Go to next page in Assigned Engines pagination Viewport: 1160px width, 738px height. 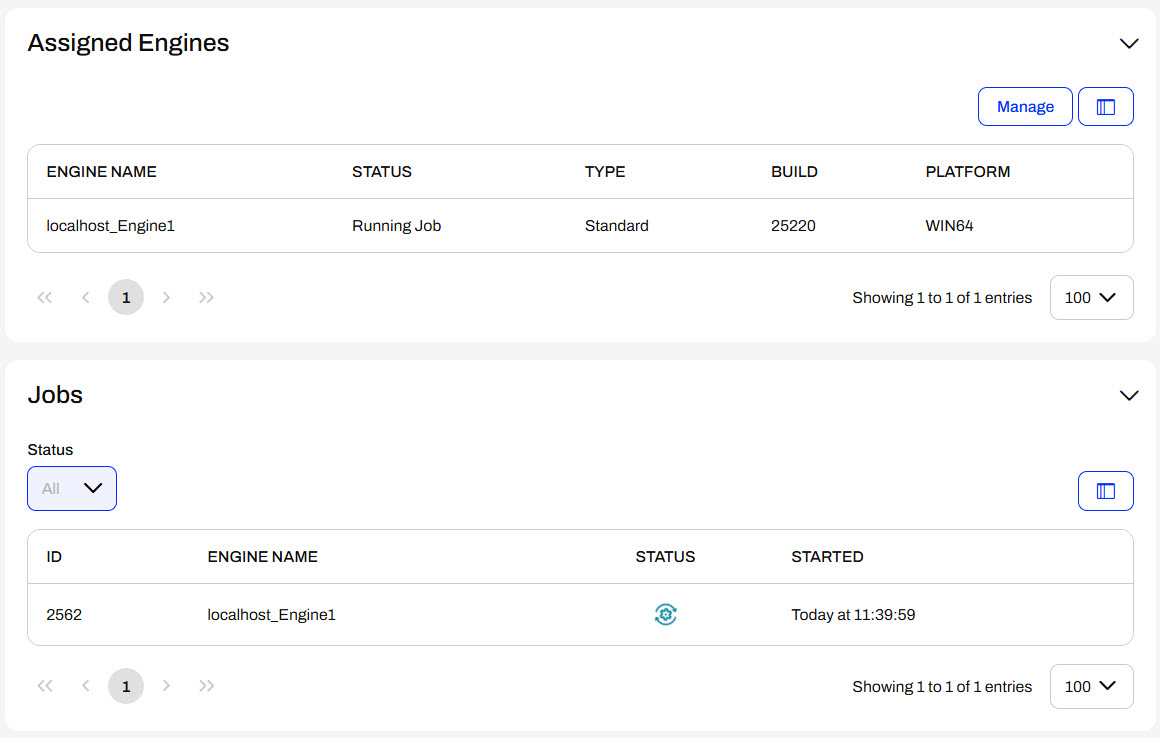point(167,298)
